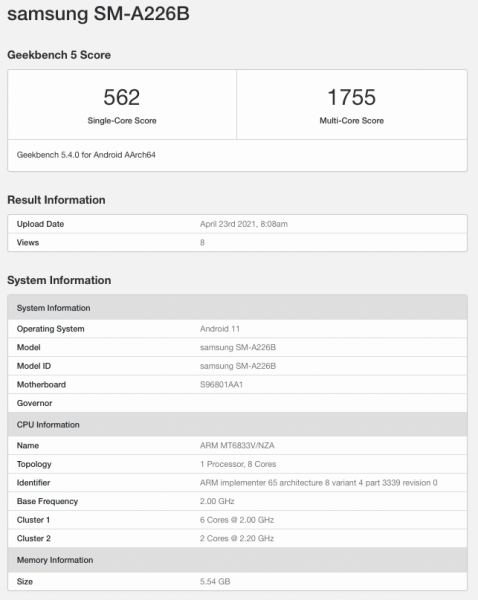Click the CPU Name ARM MT6833V/NZA
This screenshot has height=600, width=478.
(237, 446)
